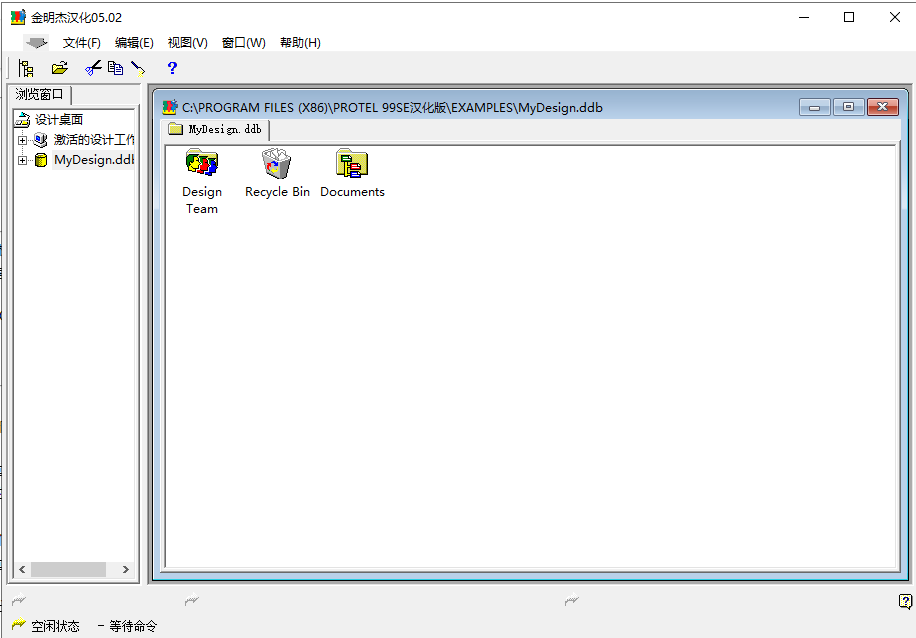Open the Documents folder icon
Viewport: 916px width, 638px height.
[x=352, y=163]
